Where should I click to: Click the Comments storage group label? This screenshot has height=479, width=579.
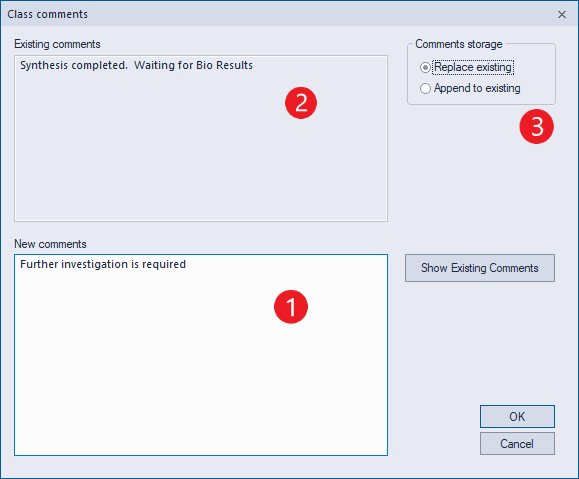click(x=459, y=44)
